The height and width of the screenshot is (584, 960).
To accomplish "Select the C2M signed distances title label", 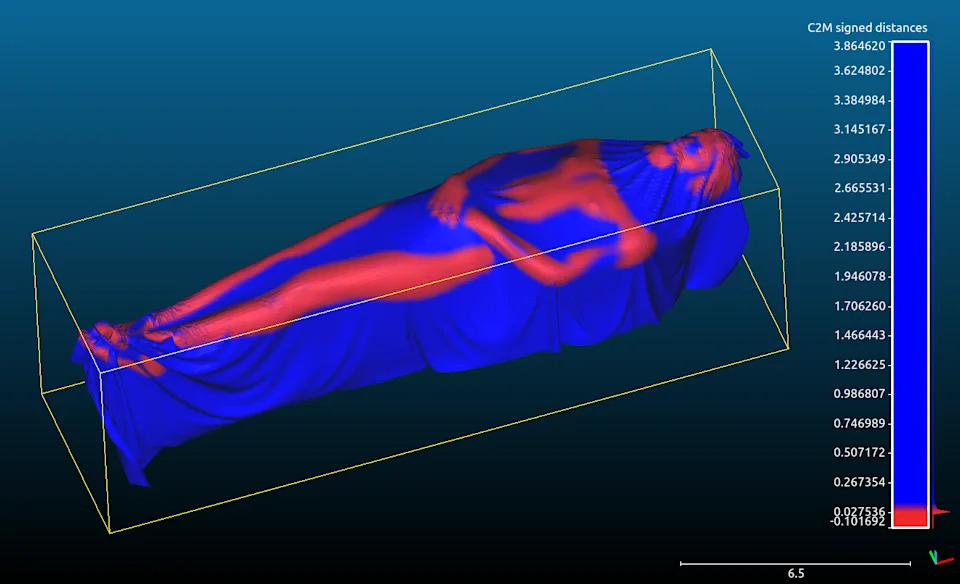I will [866, 27].
